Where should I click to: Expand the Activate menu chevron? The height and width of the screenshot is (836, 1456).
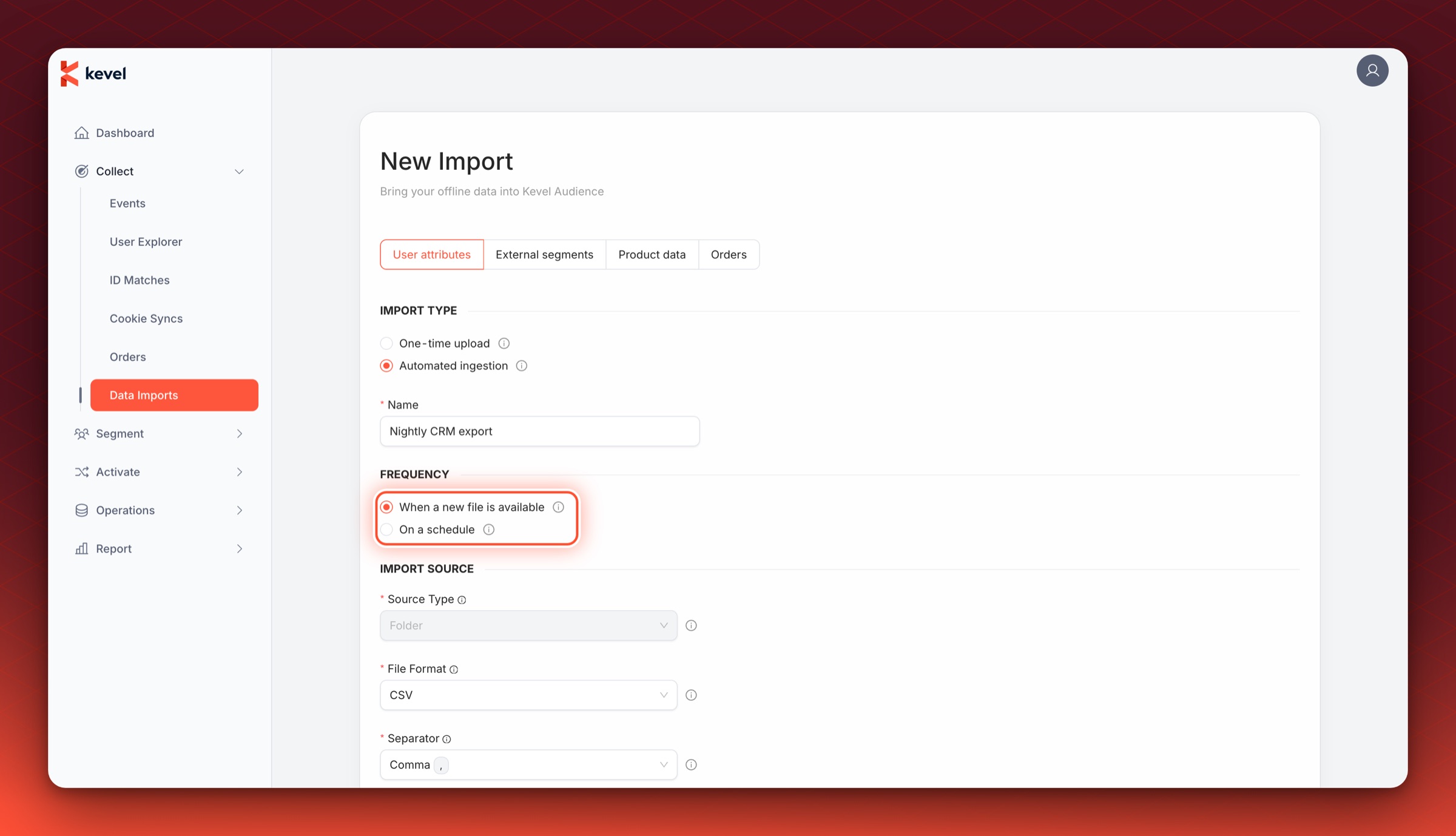click(239, 472)
